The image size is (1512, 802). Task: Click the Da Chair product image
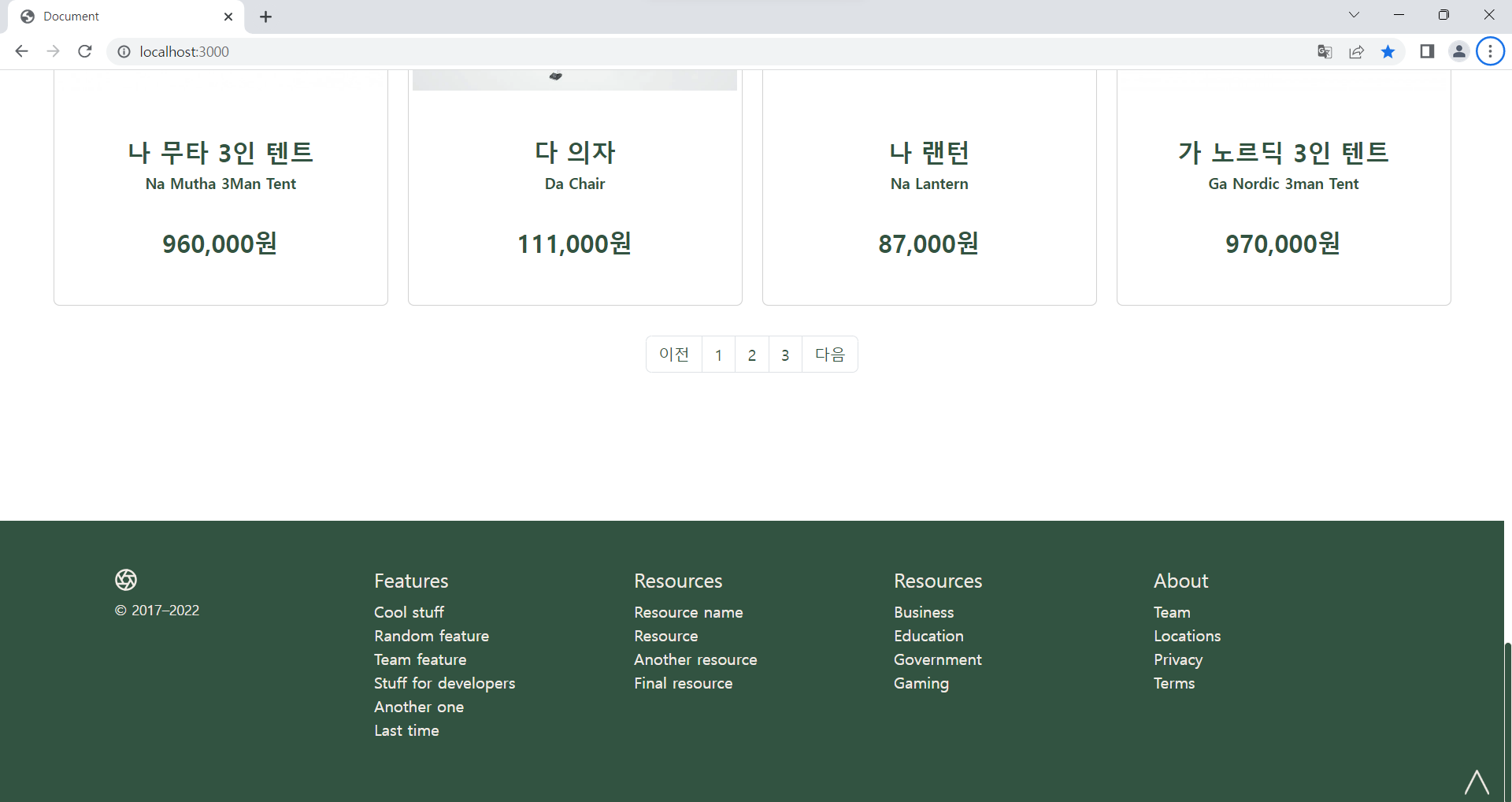575,80
